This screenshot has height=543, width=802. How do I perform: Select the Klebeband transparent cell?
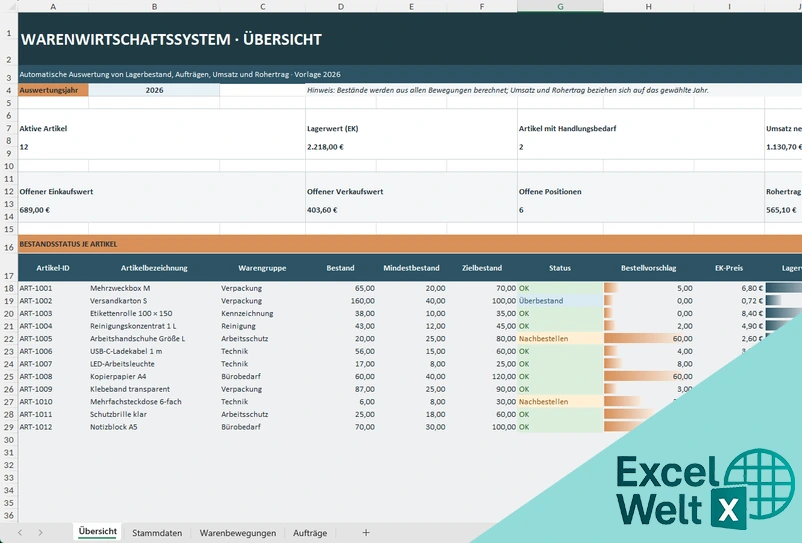154,389
